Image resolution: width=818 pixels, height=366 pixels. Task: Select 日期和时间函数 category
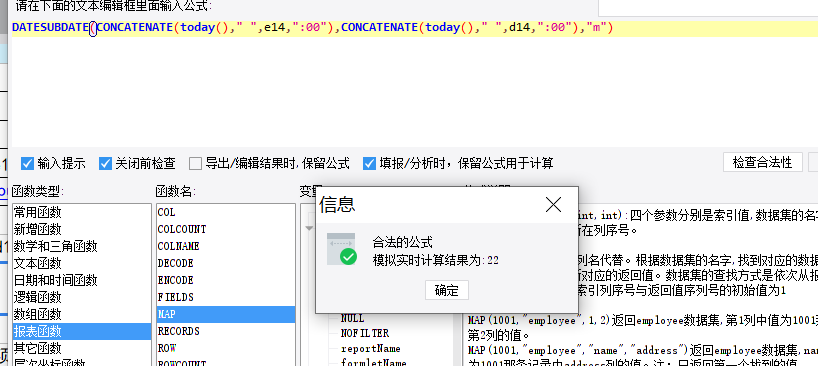[x=82, y=280]
